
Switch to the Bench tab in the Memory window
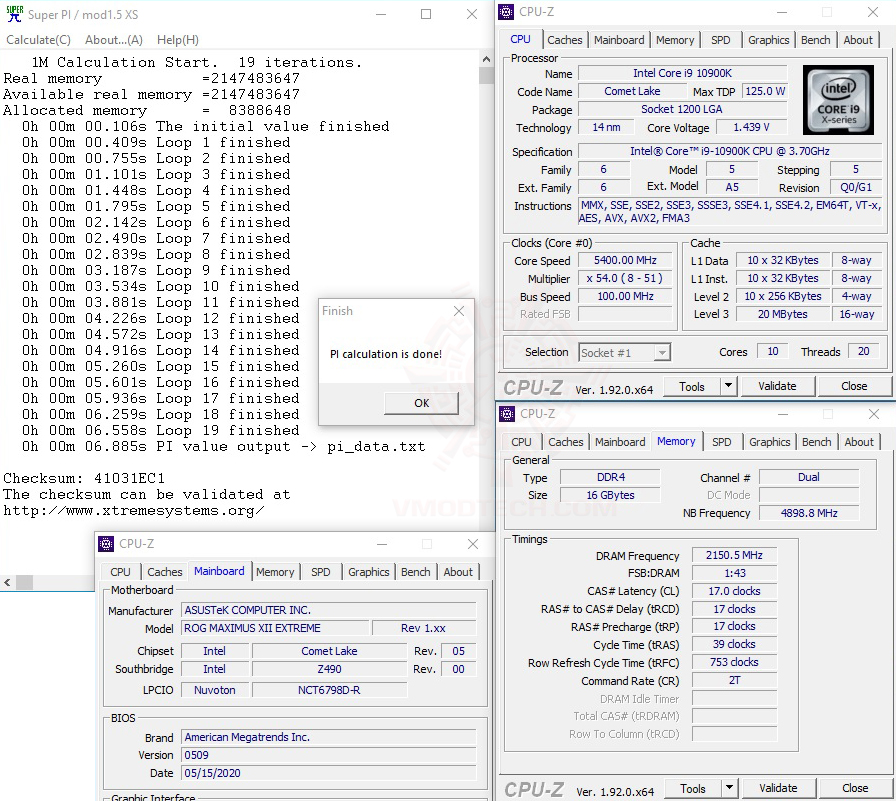point(817,441)
